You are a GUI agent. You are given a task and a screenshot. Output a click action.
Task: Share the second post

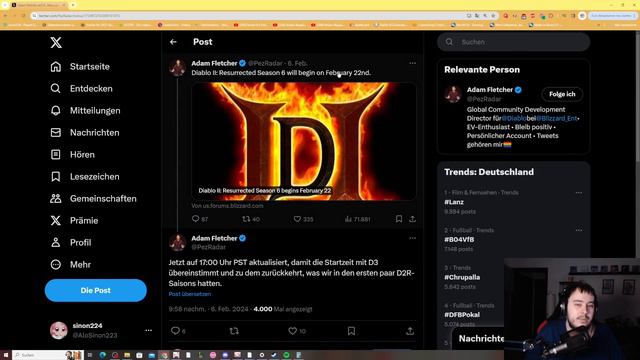click(410, 331)
